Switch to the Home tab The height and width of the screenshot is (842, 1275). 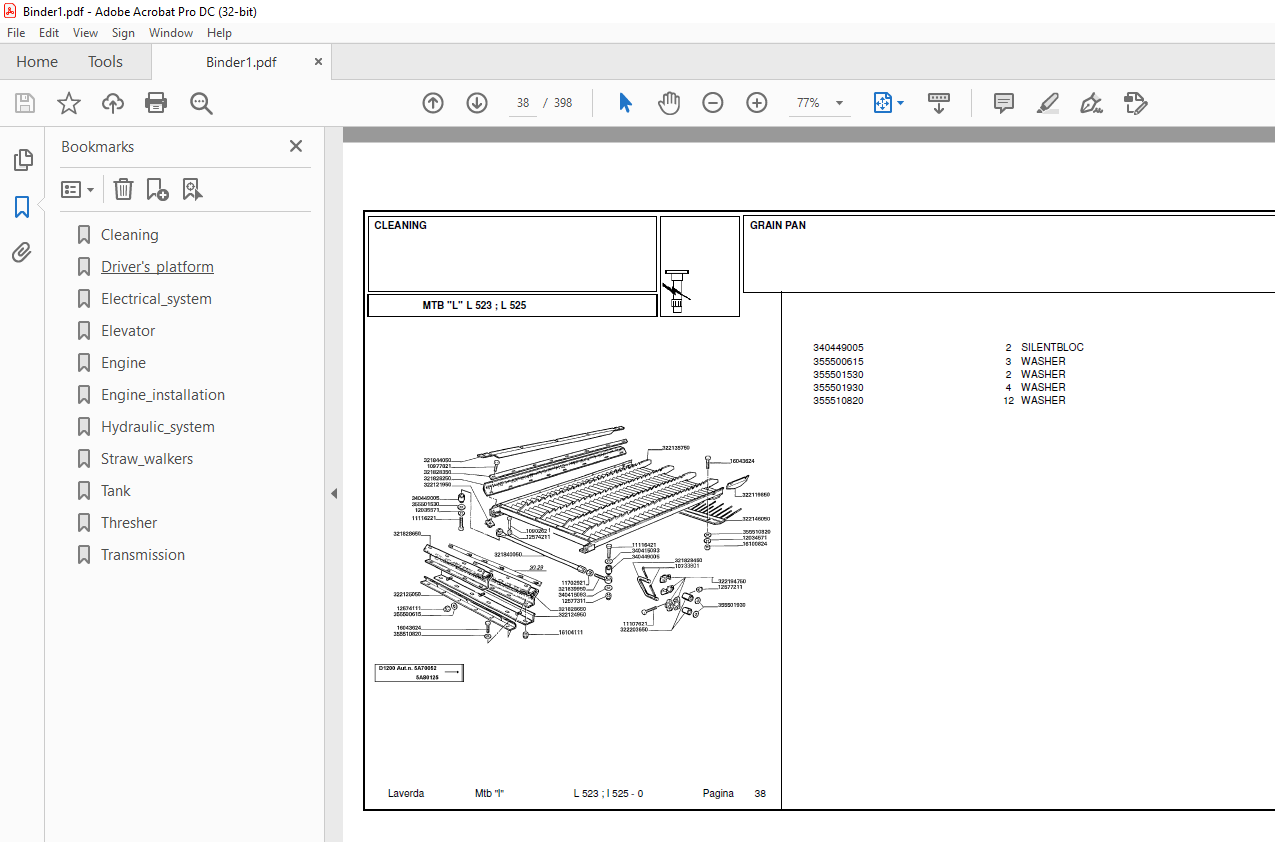pyautogui.click(x=37, y=62)
